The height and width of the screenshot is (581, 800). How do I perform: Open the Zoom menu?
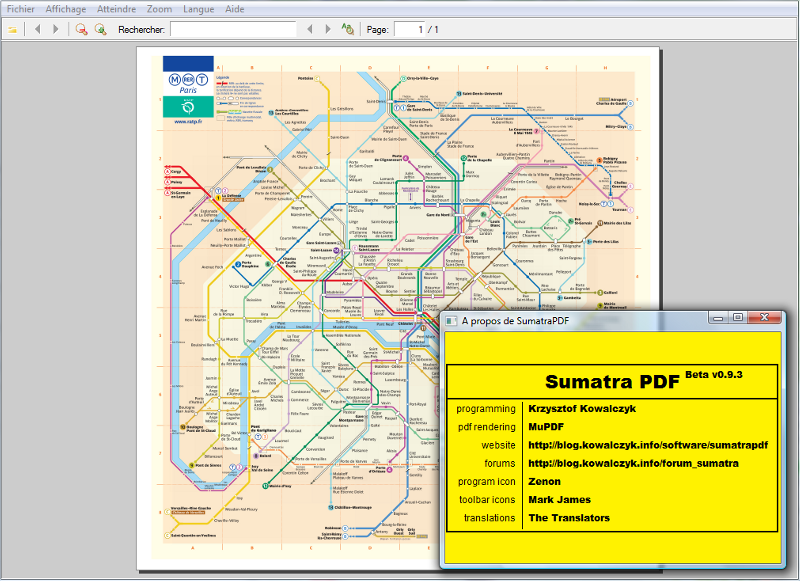(159, 9)
